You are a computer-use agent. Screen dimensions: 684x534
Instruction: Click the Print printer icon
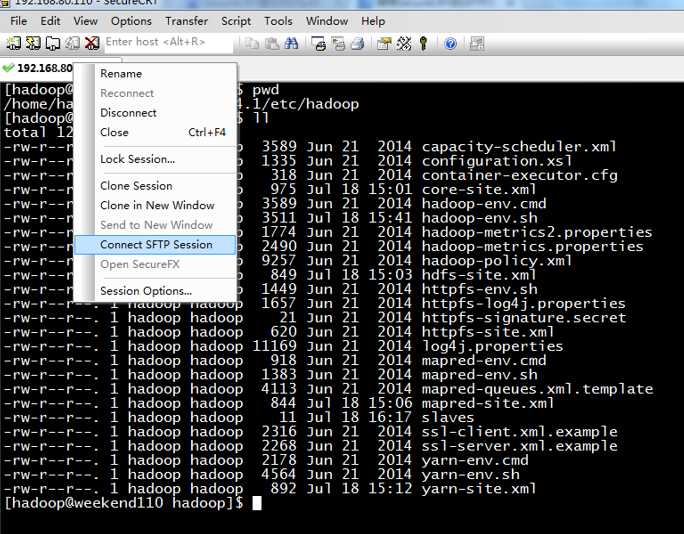point(358,43)
